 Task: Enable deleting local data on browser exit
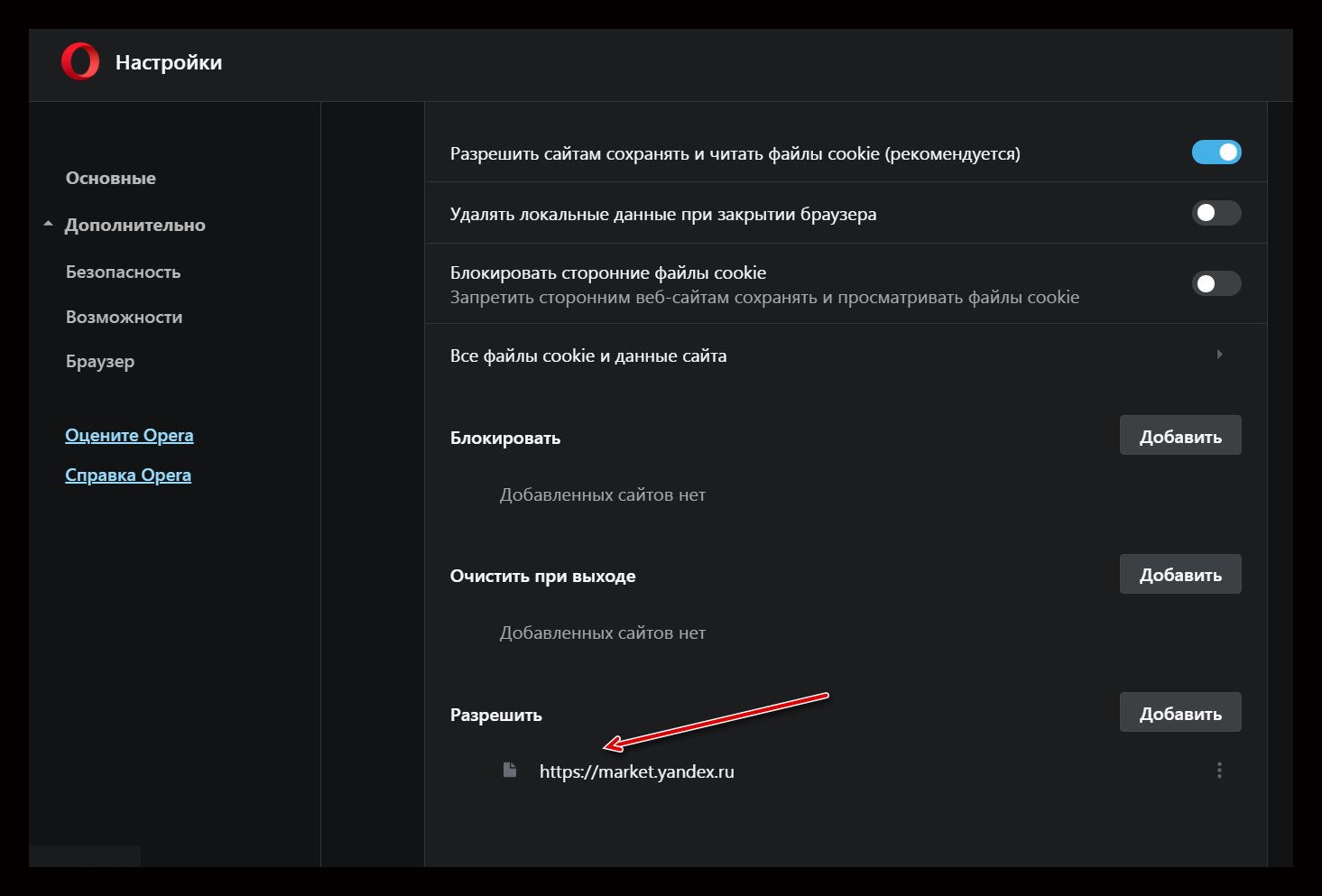pos(1216,214)
